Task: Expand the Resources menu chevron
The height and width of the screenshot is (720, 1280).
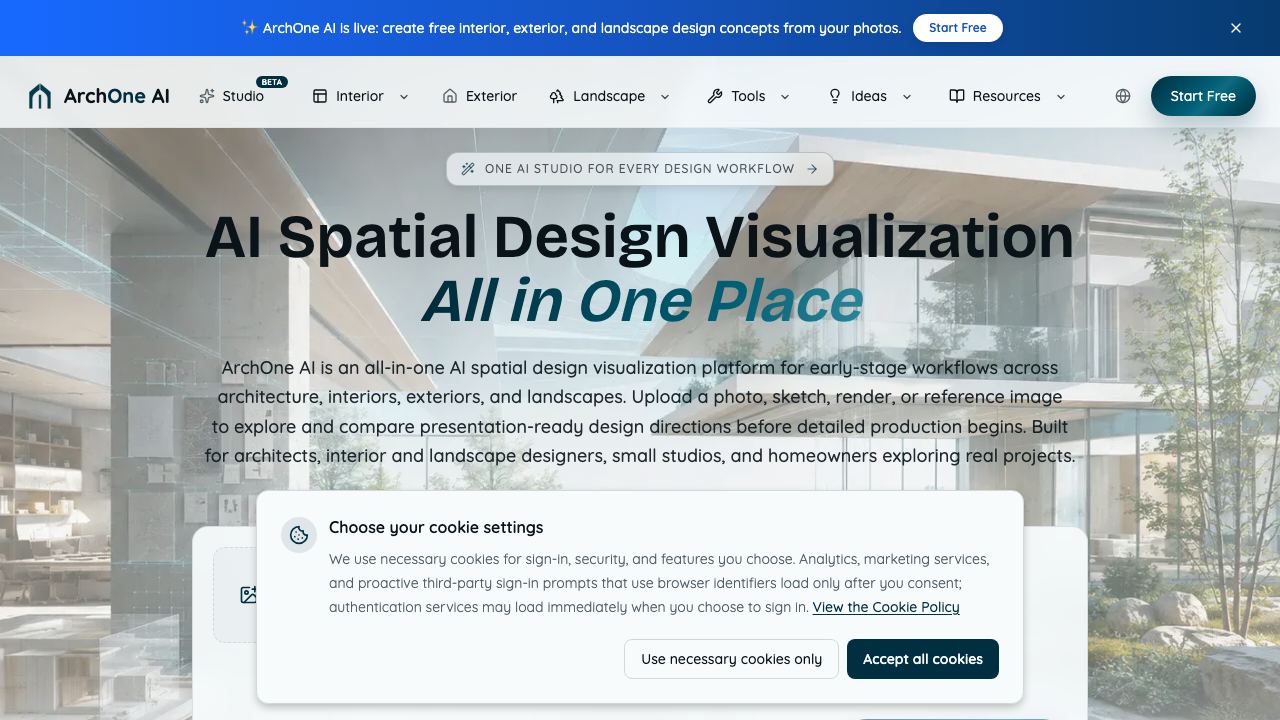Action: 1061,96
